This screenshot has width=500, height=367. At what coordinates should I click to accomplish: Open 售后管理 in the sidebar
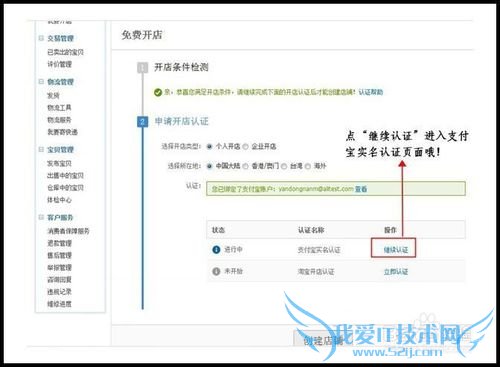59,255
